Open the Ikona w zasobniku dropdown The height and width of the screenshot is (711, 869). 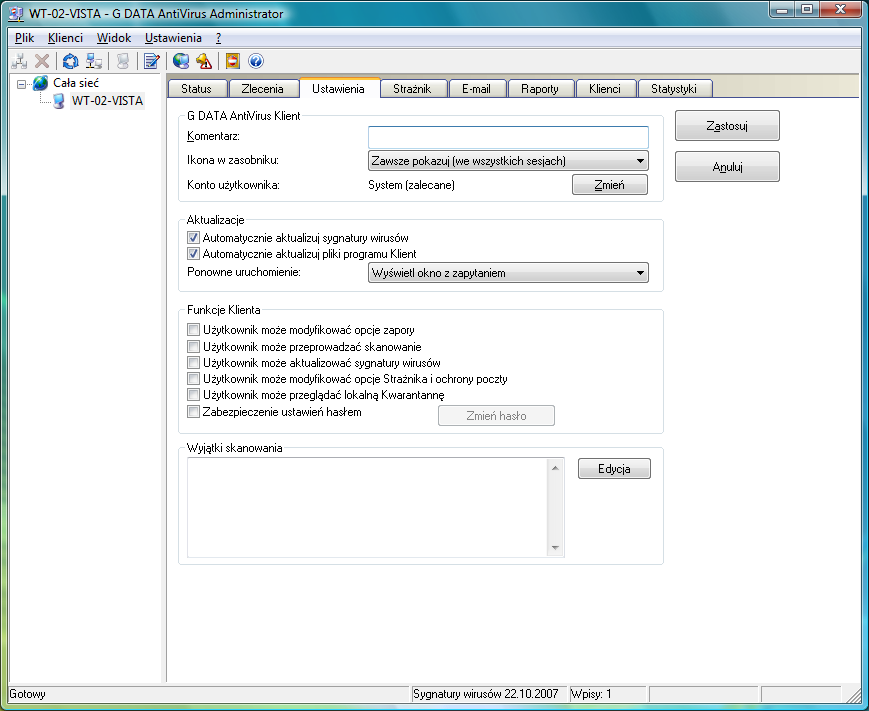click(x=508, y=161)
